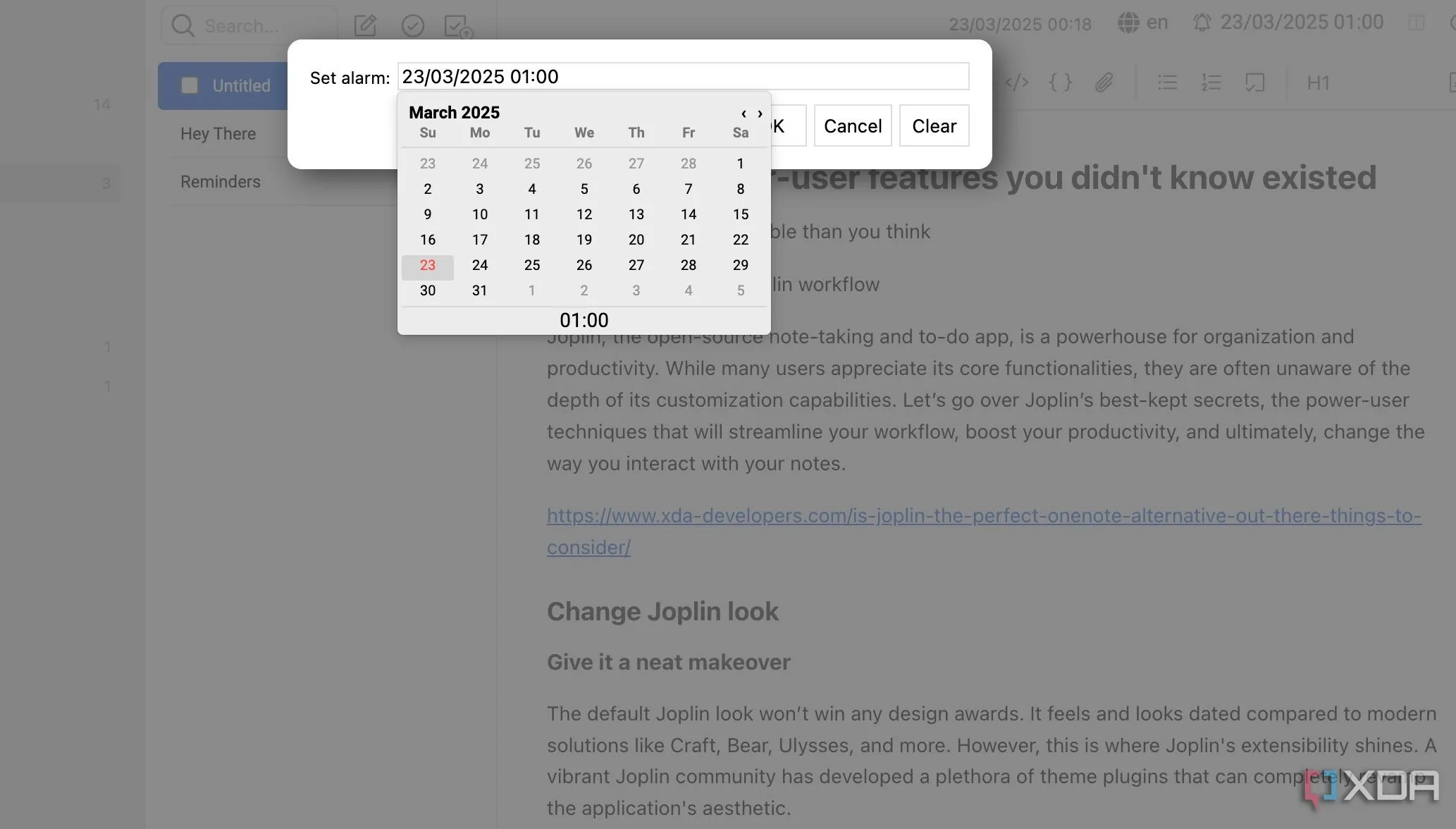Apply the H1 heading format

(1318, 82)
